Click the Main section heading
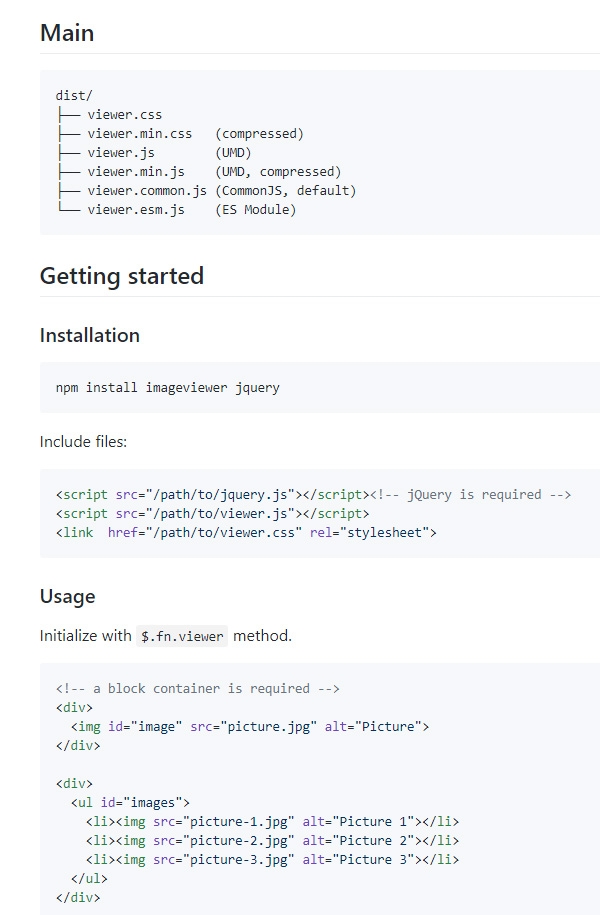Viewport: 600px width, 915px height. point(67,33)
